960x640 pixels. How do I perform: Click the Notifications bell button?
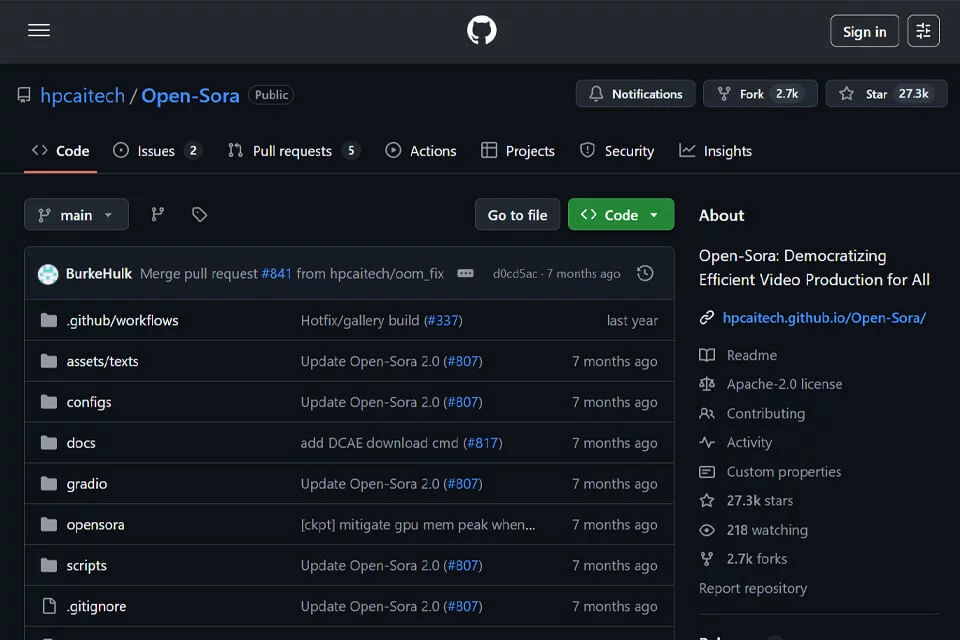pos(635,94)
